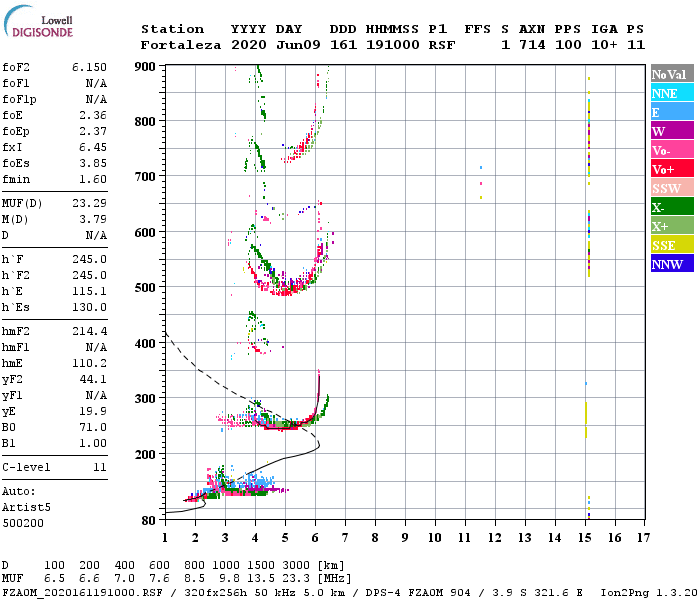This screenshot has width=700, height=600.
Task: Select the NNW blue legend swatch
Action: 672,263
